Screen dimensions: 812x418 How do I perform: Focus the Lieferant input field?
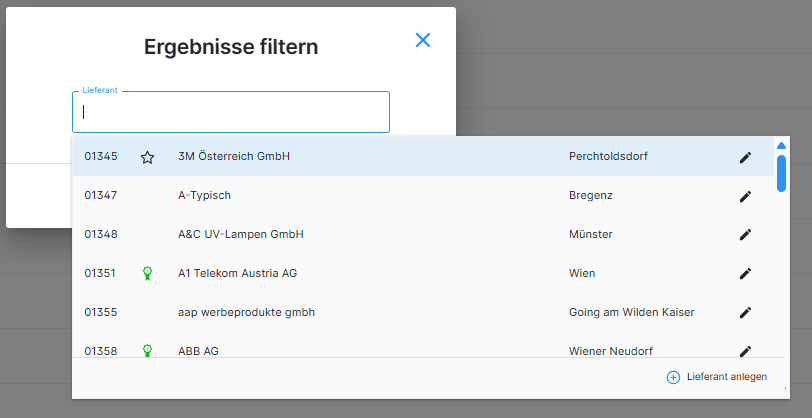pos(230,113)
